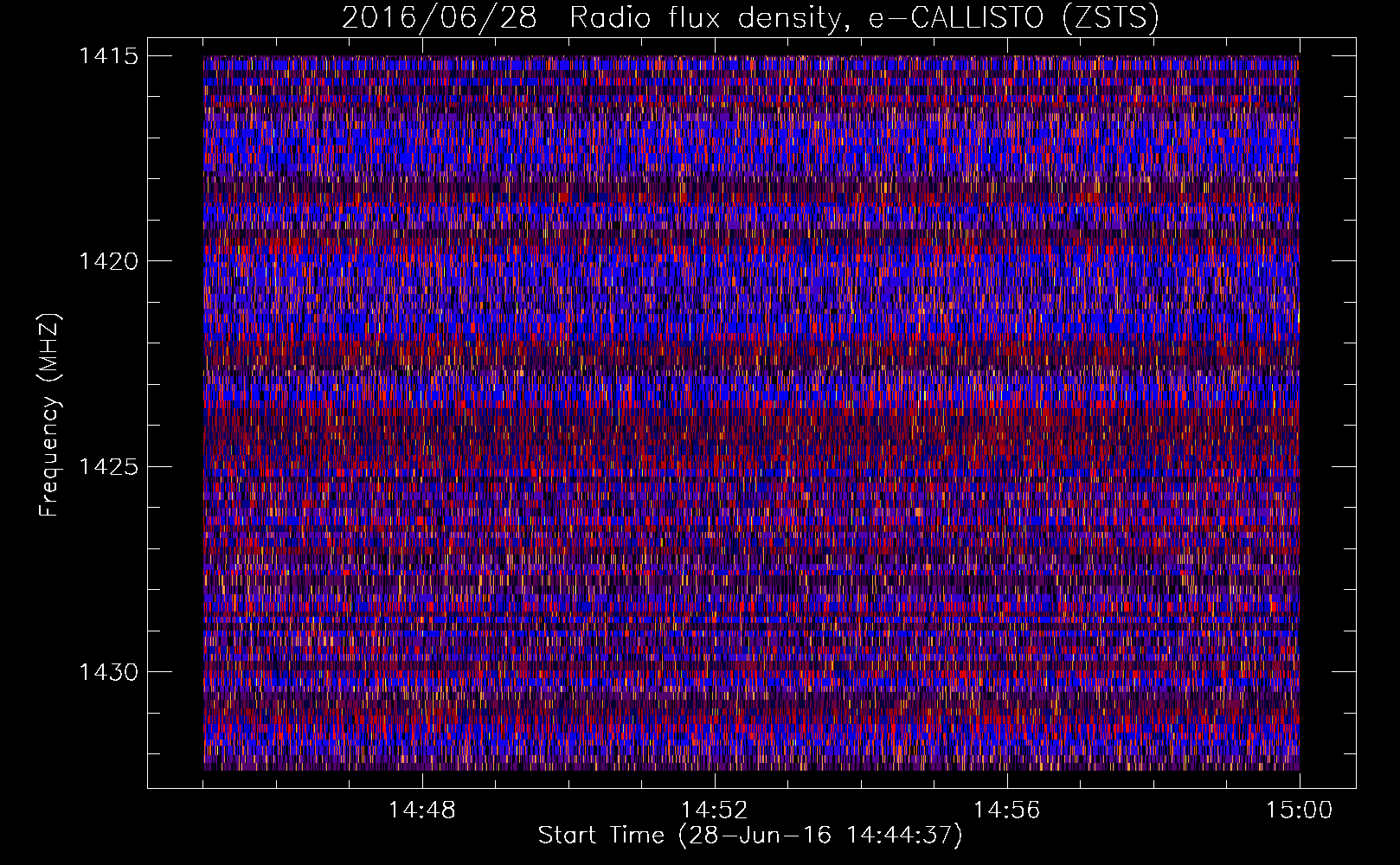Select the 1430 frequency axis label

(108, 672)
